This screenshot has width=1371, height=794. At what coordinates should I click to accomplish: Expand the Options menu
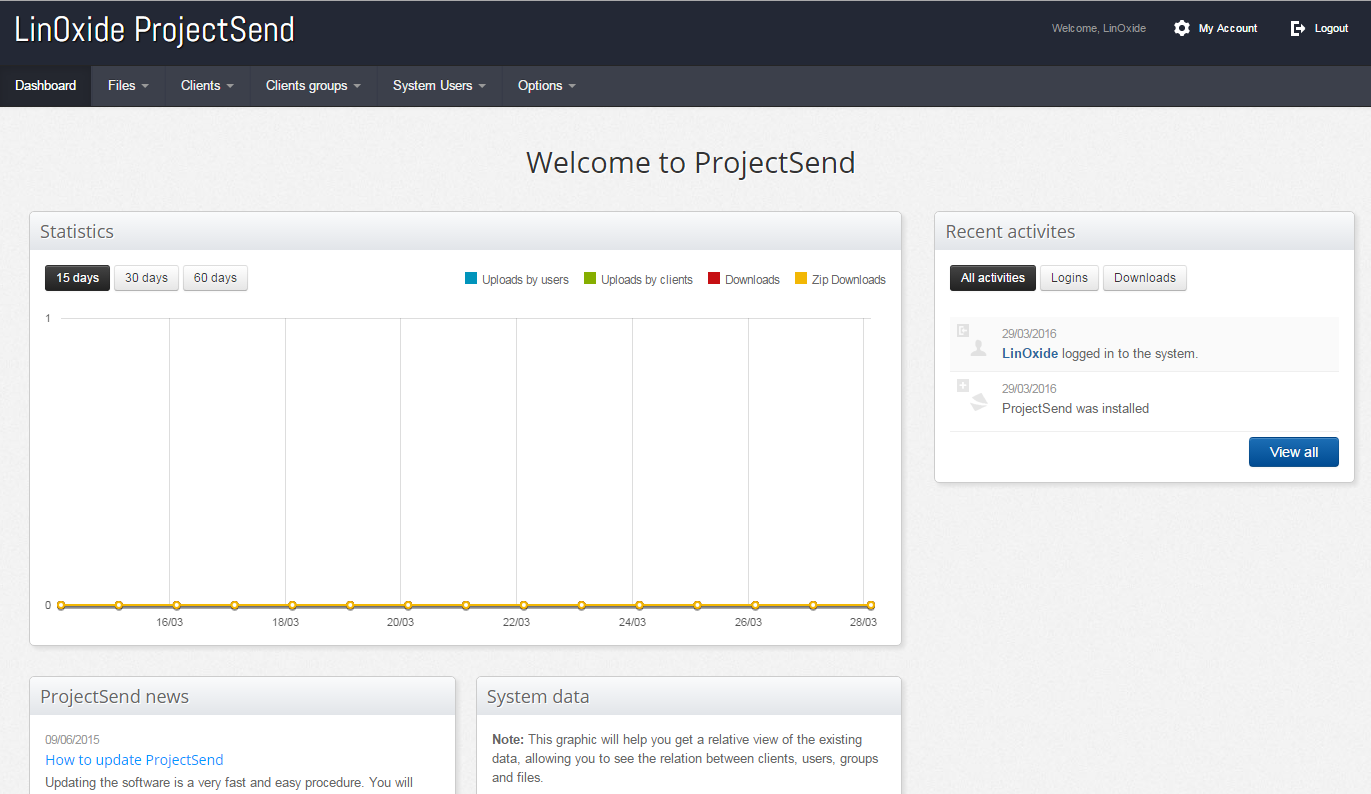546,86
